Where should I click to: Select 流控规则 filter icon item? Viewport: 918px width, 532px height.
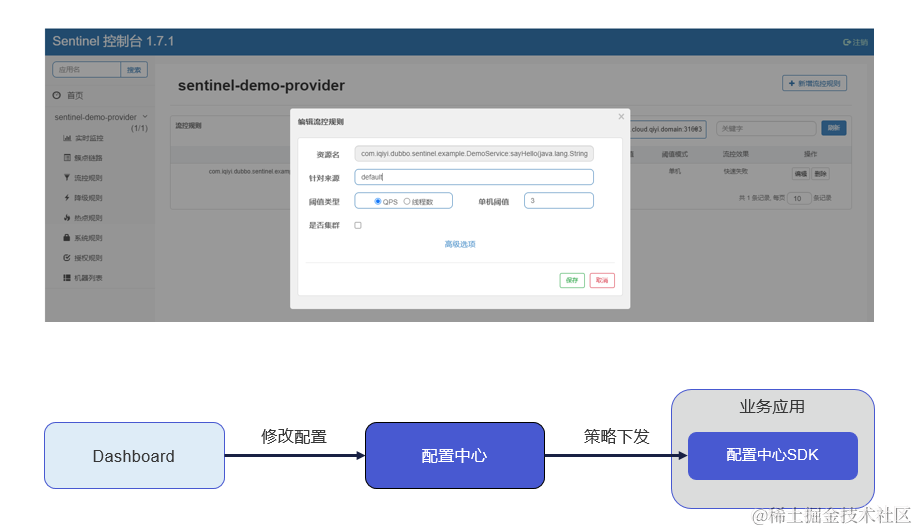[x=83, y=178]
